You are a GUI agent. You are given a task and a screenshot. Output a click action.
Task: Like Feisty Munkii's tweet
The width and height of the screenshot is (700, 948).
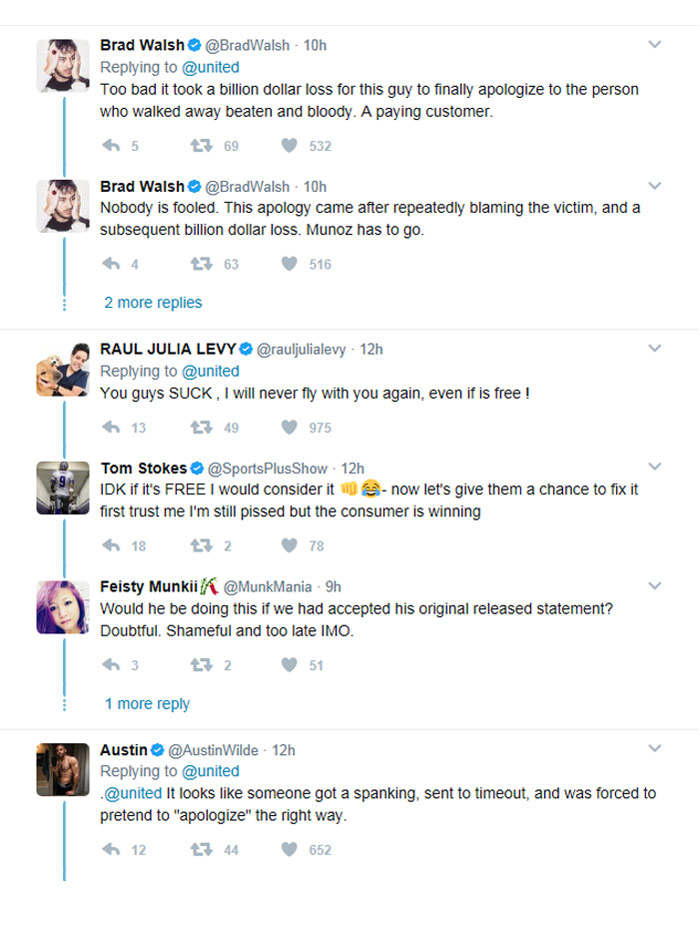pos(289,665)
